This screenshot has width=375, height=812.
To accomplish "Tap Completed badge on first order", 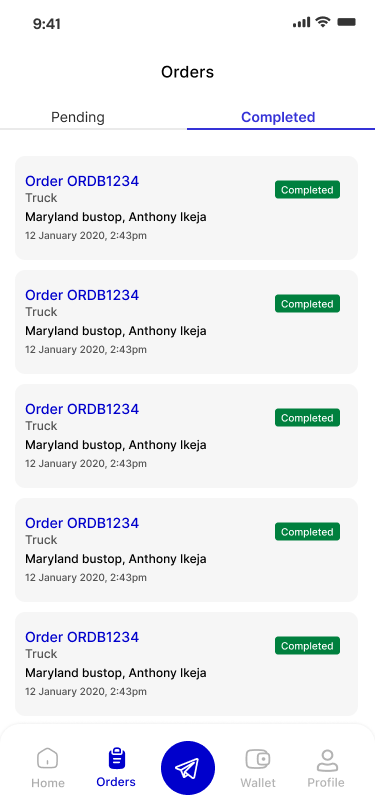I will point(307,190).
